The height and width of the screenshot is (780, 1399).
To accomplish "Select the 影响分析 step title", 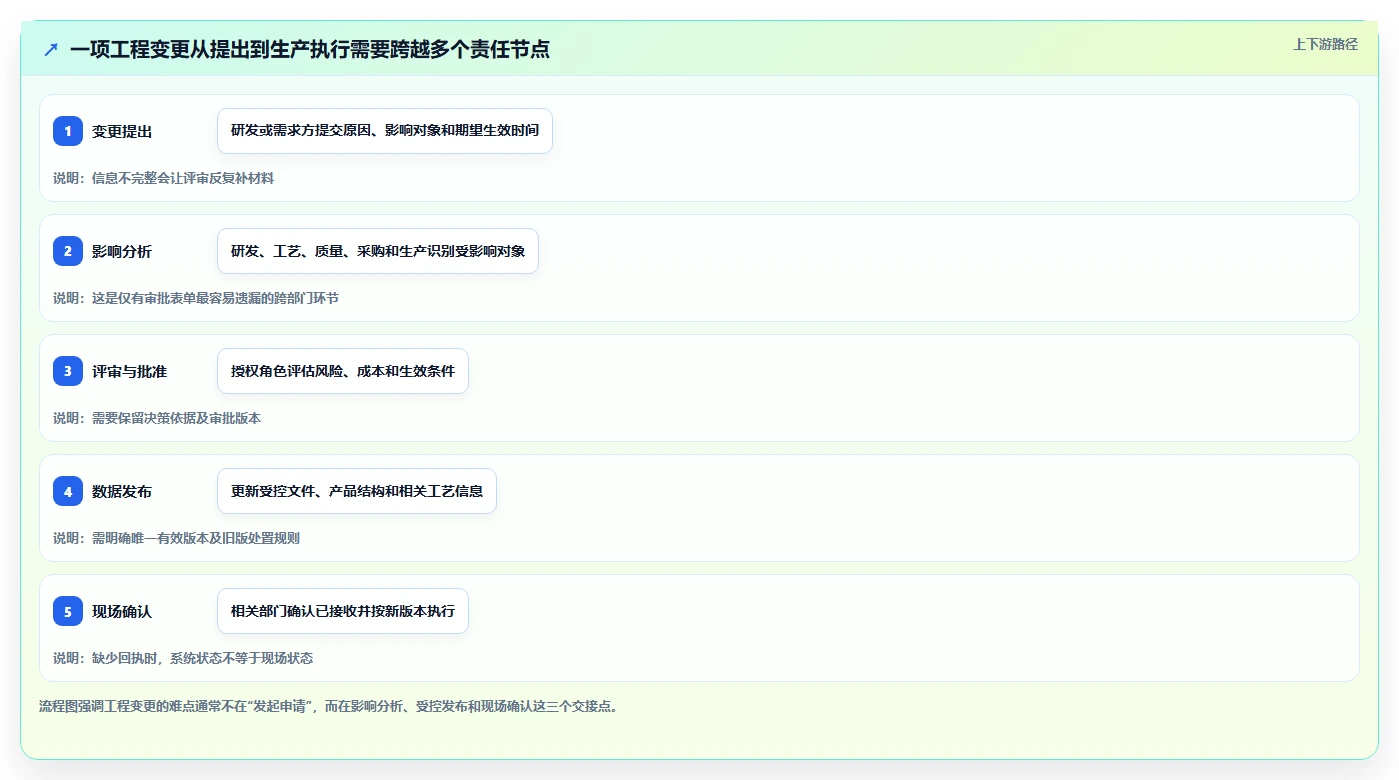I will (x=122, y=252).
